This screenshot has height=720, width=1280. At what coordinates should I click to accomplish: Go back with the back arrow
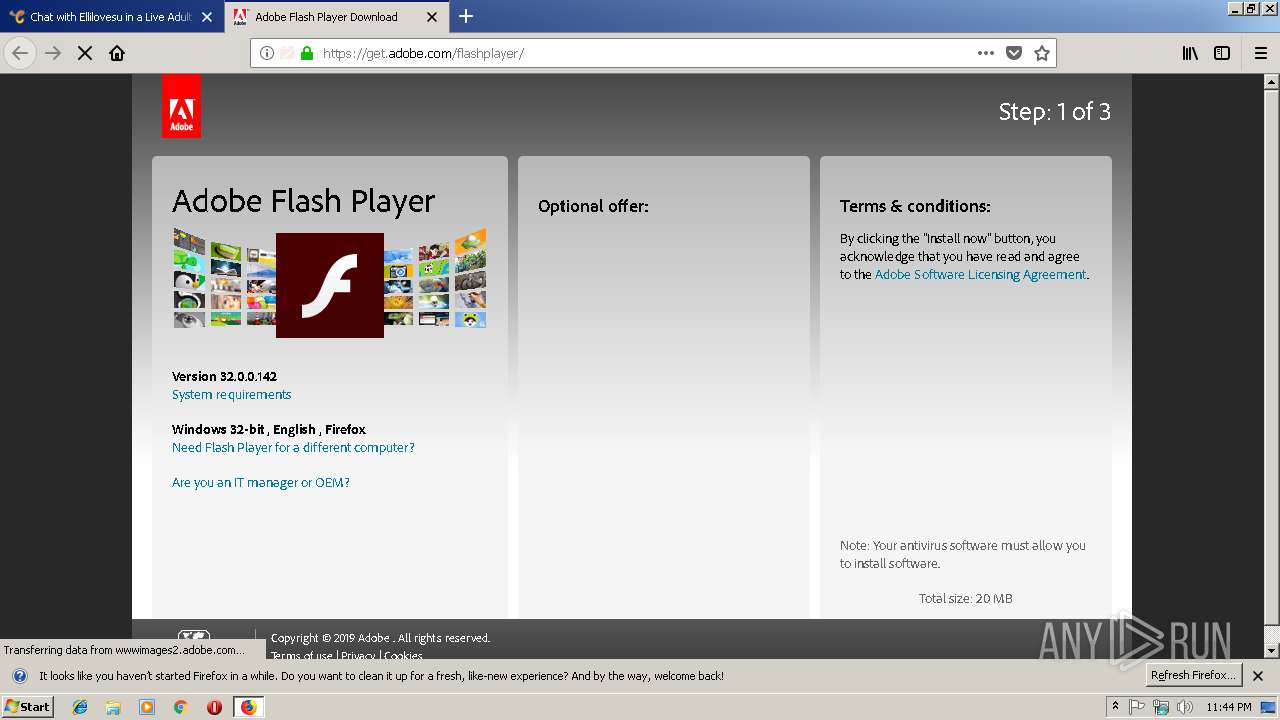(20, 53)
